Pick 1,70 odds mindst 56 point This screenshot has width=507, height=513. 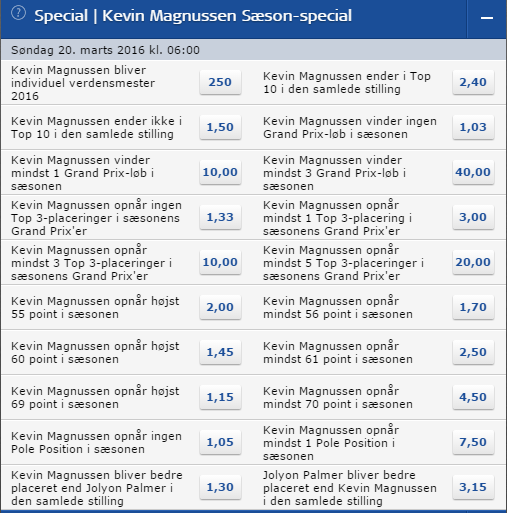473,307
